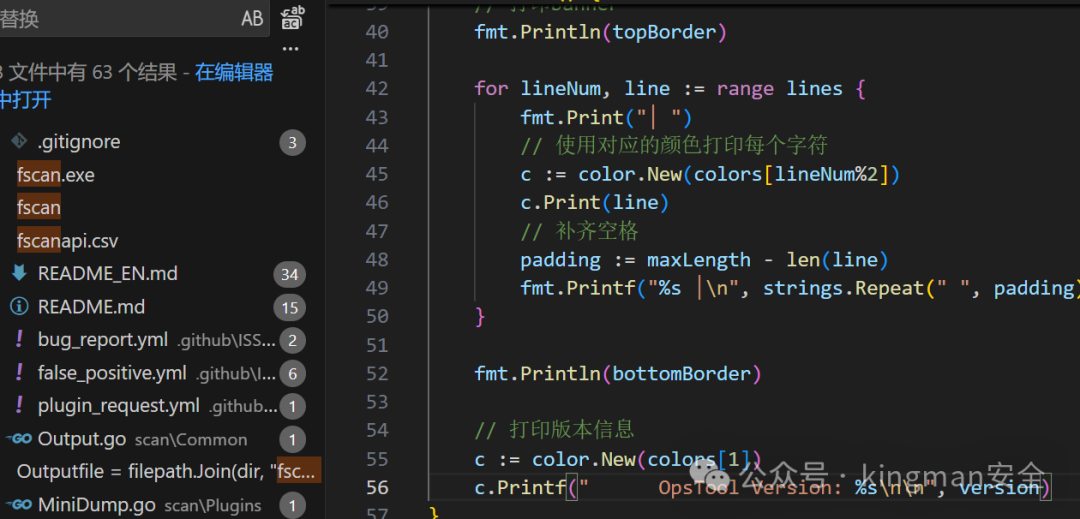The height and width of the screenshot is (519, 1080).
Task: Click the README.md count badge 15
Action: click(289, 308)
